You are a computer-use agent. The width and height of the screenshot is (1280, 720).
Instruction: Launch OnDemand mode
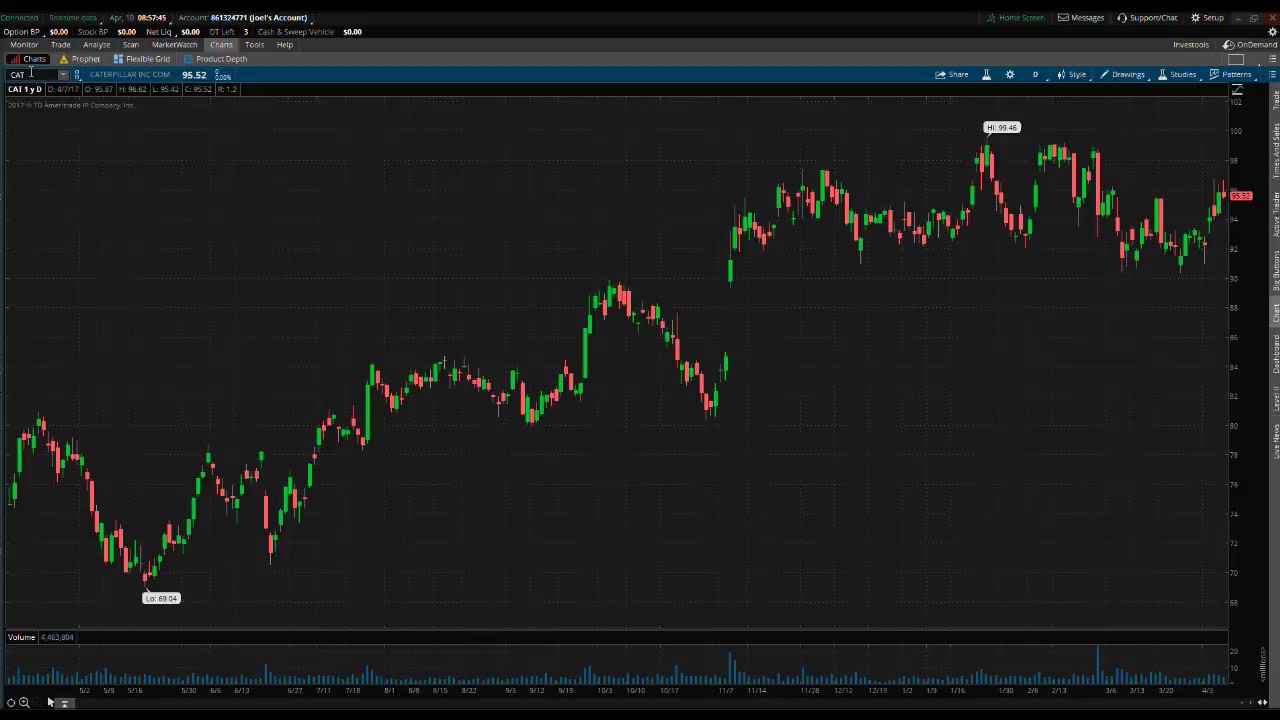[1250, 45]
